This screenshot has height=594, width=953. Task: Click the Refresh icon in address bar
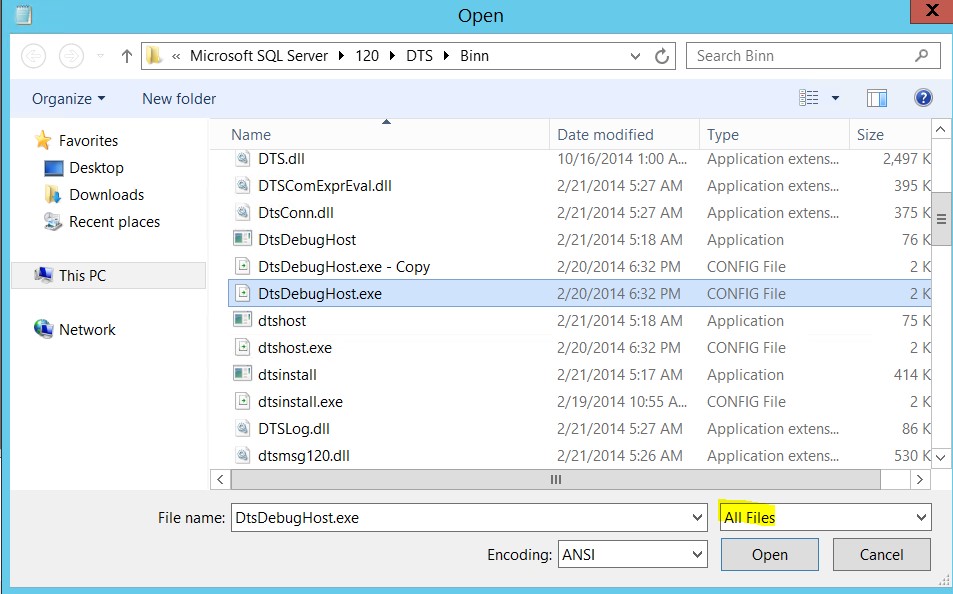click(x=661, y=56)
